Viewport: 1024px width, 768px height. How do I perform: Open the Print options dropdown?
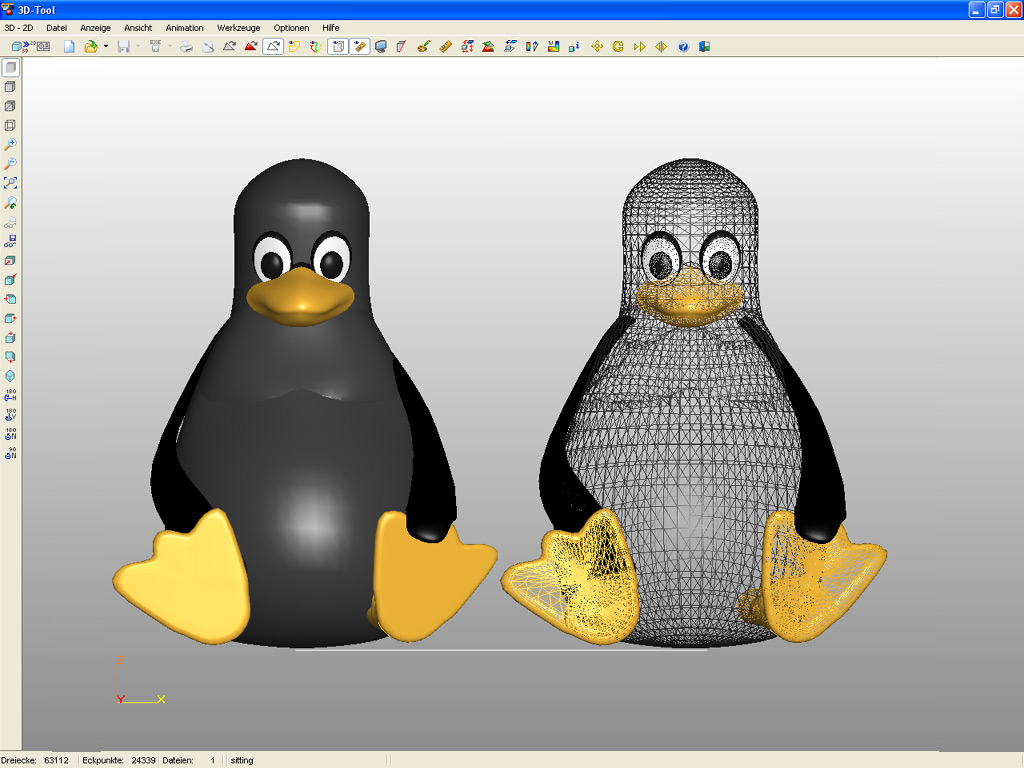169,46
